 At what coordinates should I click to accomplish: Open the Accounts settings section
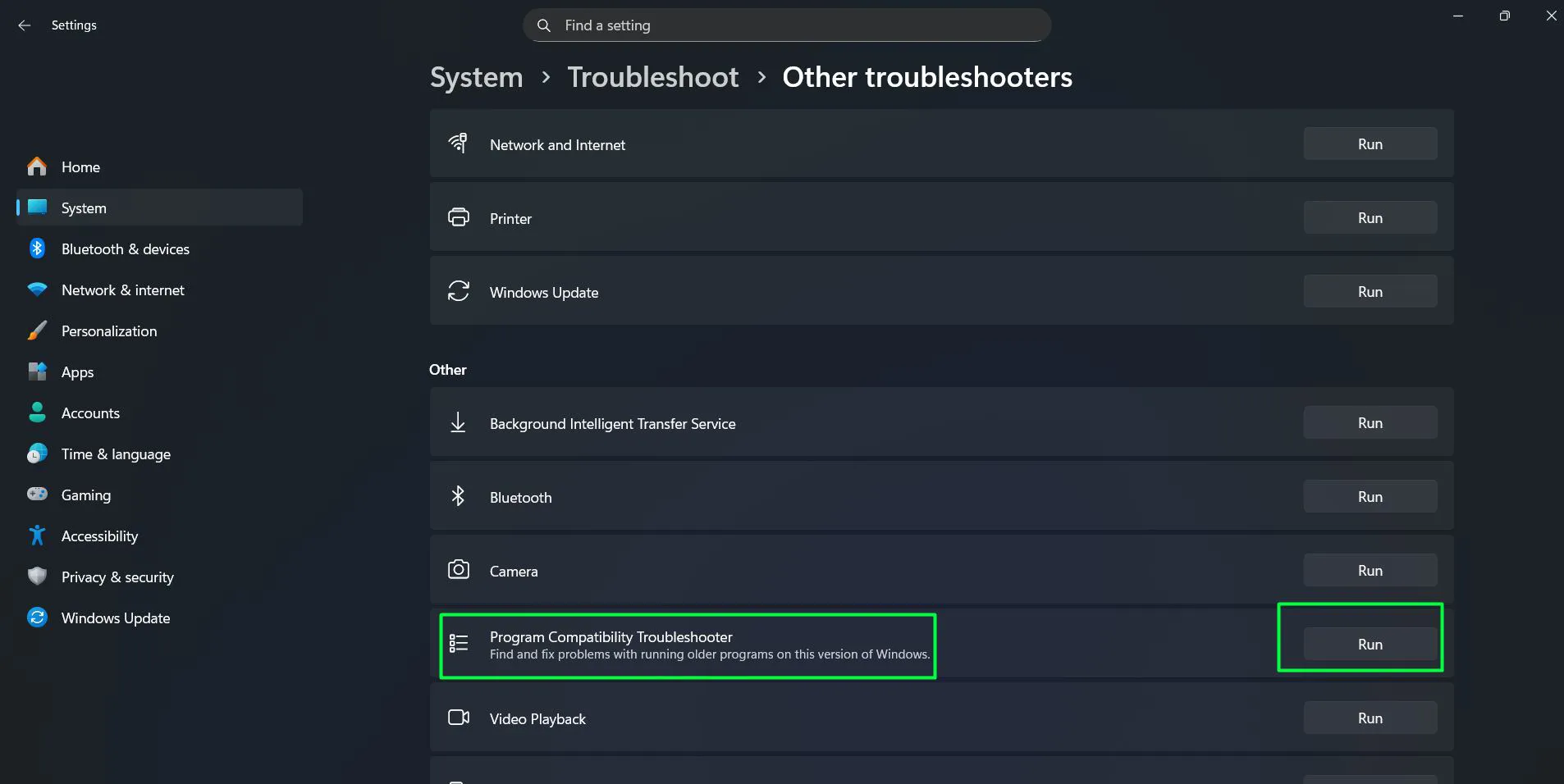click(x=90, y=413)
